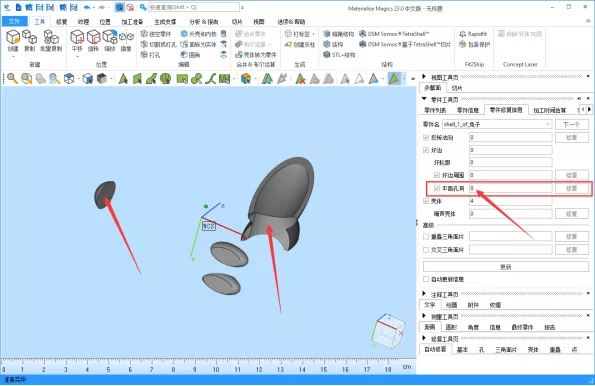
Task: Click the RapidFit tool
Action: (473, 34)
